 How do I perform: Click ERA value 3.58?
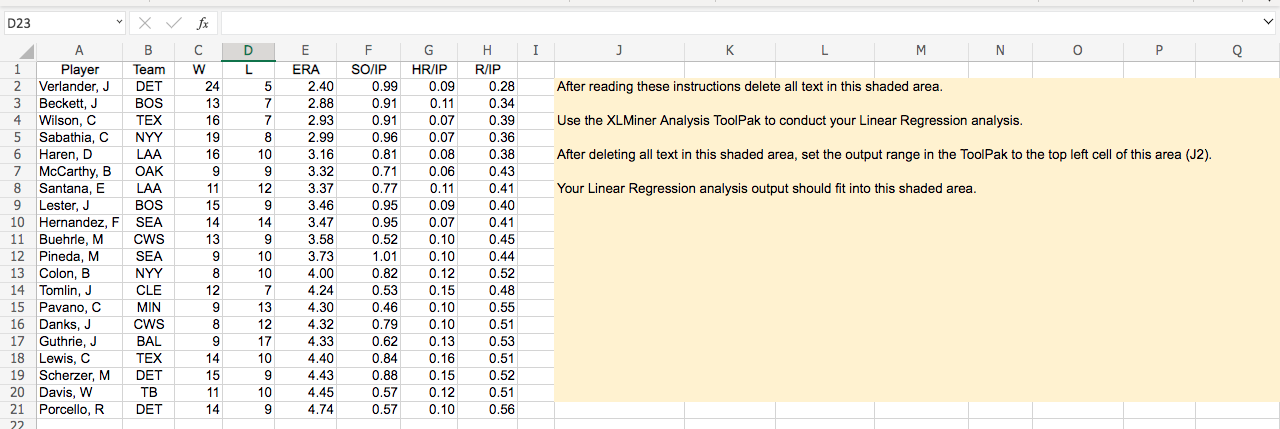pos(306,240)
